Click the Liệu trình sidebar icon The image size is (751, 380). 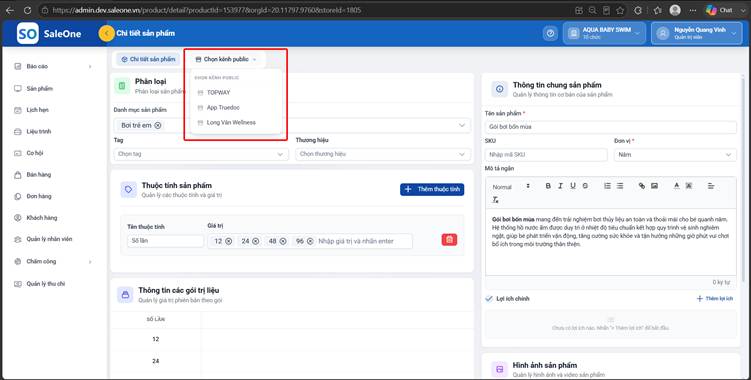18,131
